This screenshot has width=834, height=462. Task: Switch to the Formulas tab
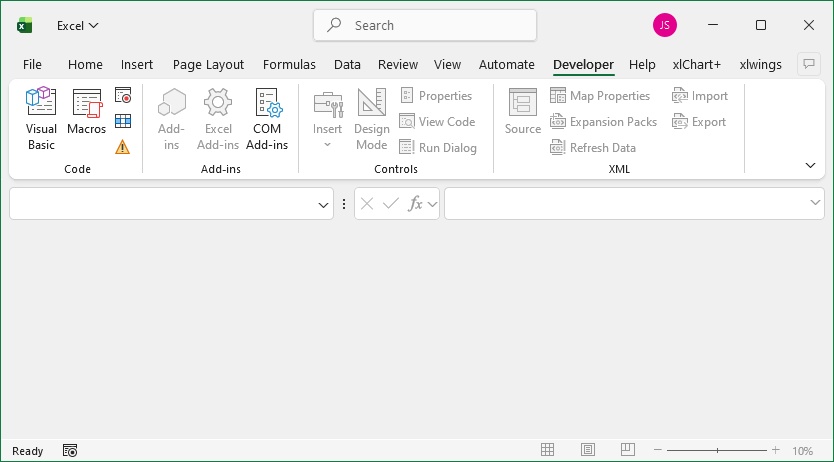point(289,64)
